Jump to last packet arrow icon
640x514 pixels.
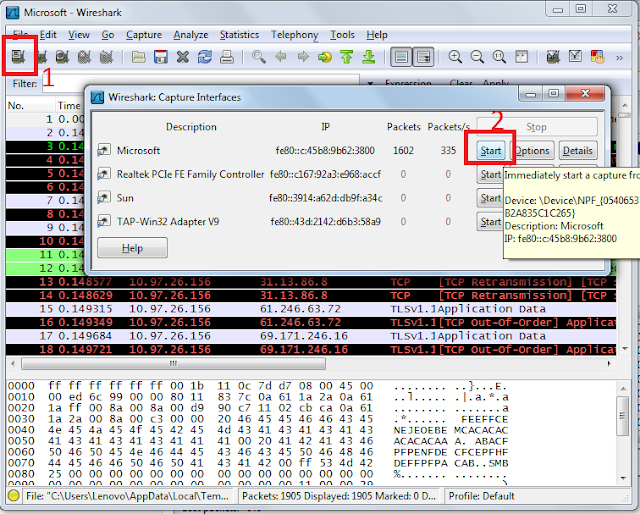pyautogui.click(x=369, y=57)
